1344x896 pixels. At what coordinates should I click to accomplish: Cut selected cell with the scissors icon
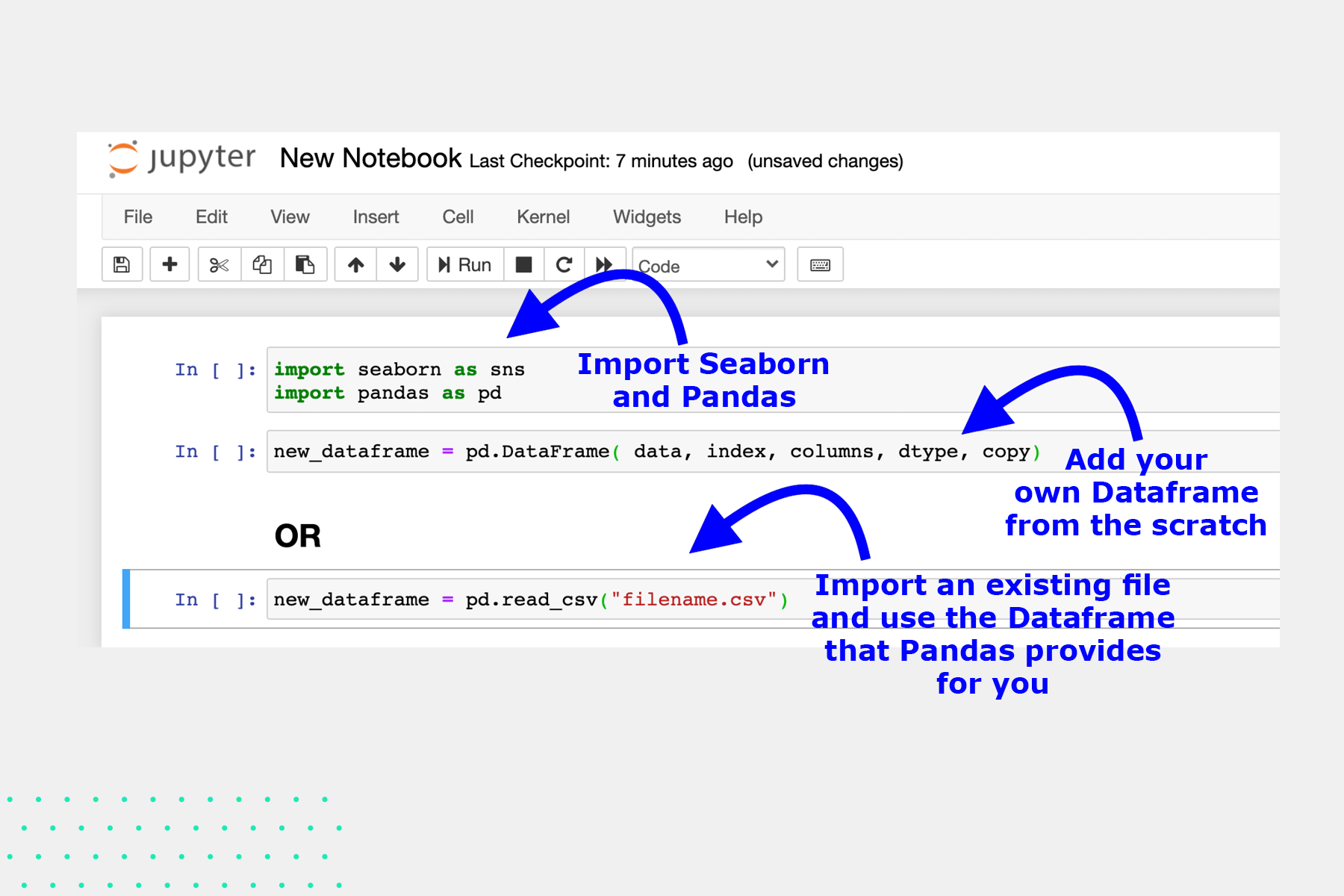click(220, 264)
